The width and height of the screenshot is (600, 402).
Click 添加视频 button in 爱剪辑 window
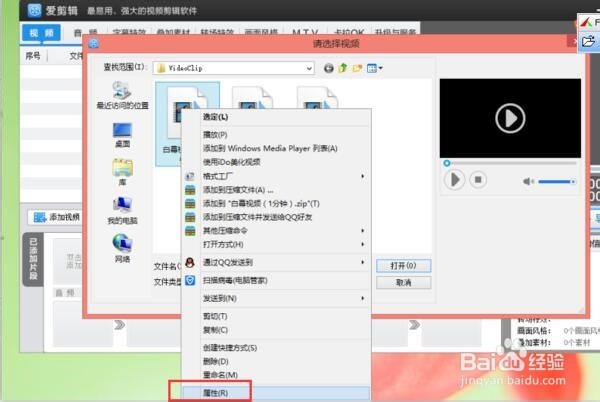(x=56, y=217)
